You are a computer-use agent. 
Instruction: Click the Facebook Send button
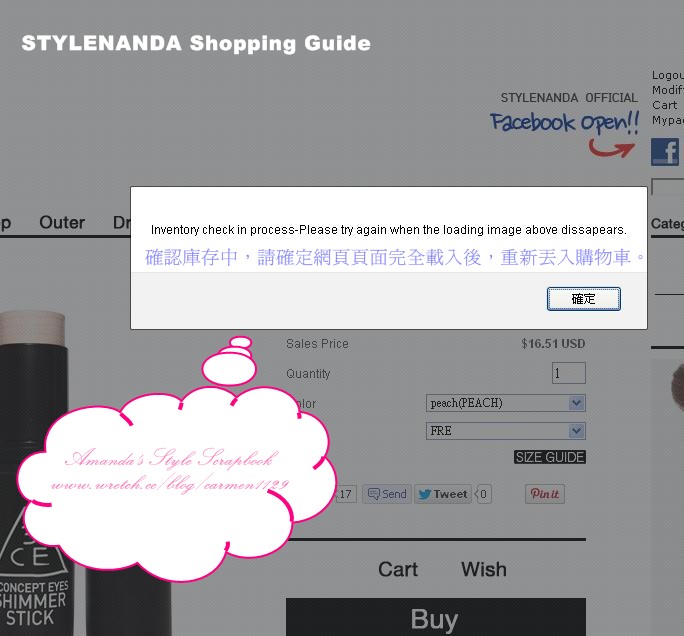tap(387, 494)
